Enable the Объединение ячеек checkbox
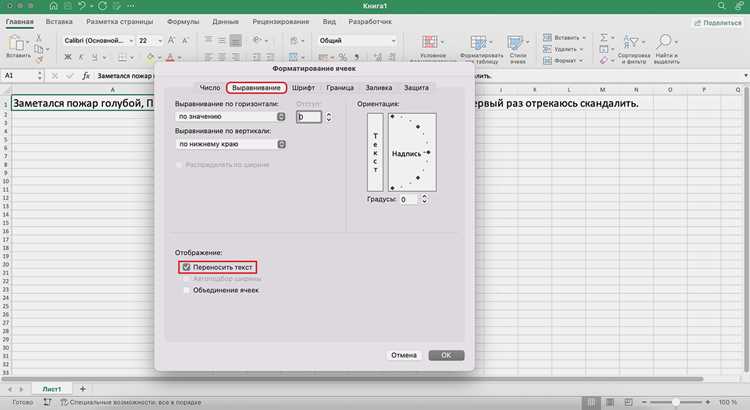The height and width of the screenshot is (410, 750). point(187,290)
